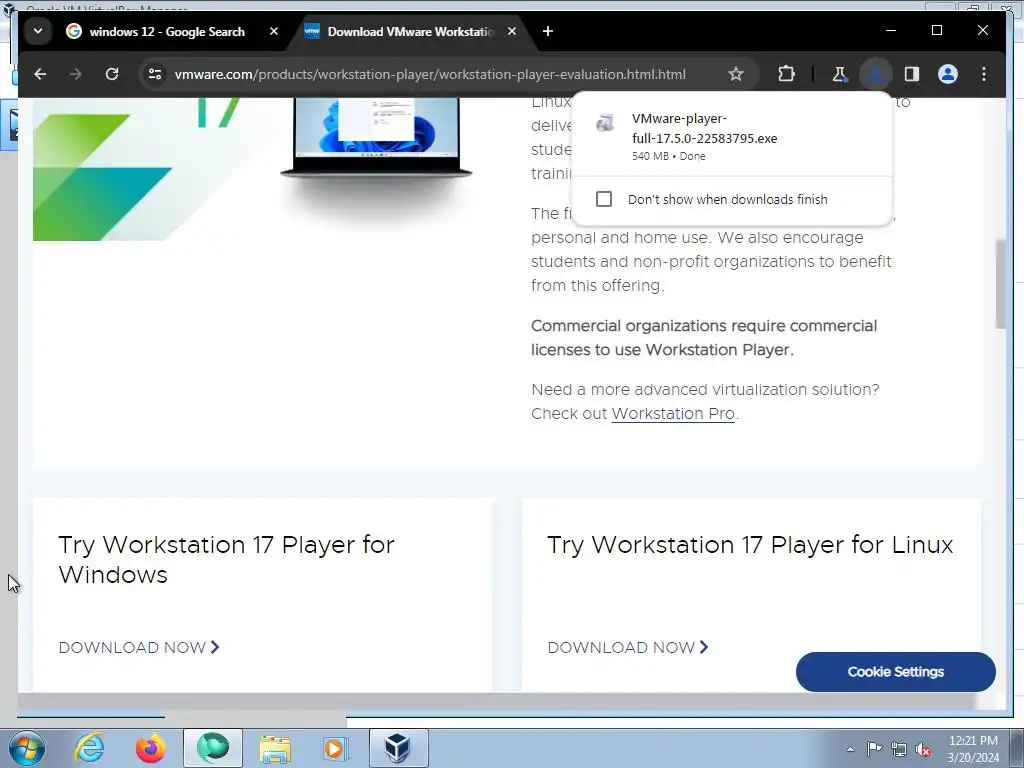The width and height of the screenshot is (1024, 768).
Task: Switch to windows 12 Google Search tab
Action: coord(167,31)
